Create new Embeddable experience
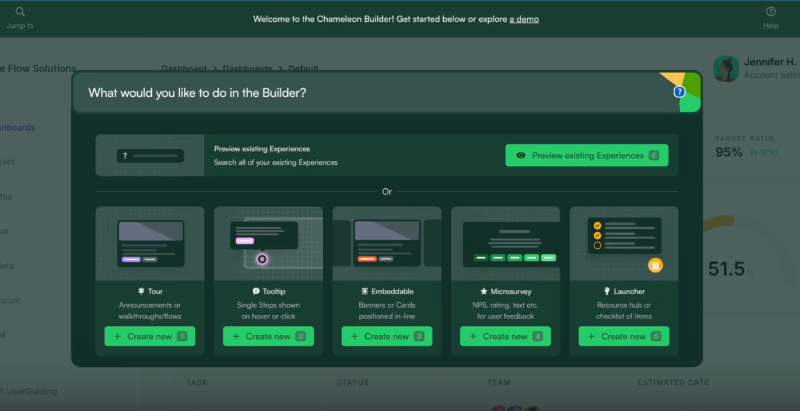Image resolution: width=800 pixels, height=411 pixels. (387, 337)
